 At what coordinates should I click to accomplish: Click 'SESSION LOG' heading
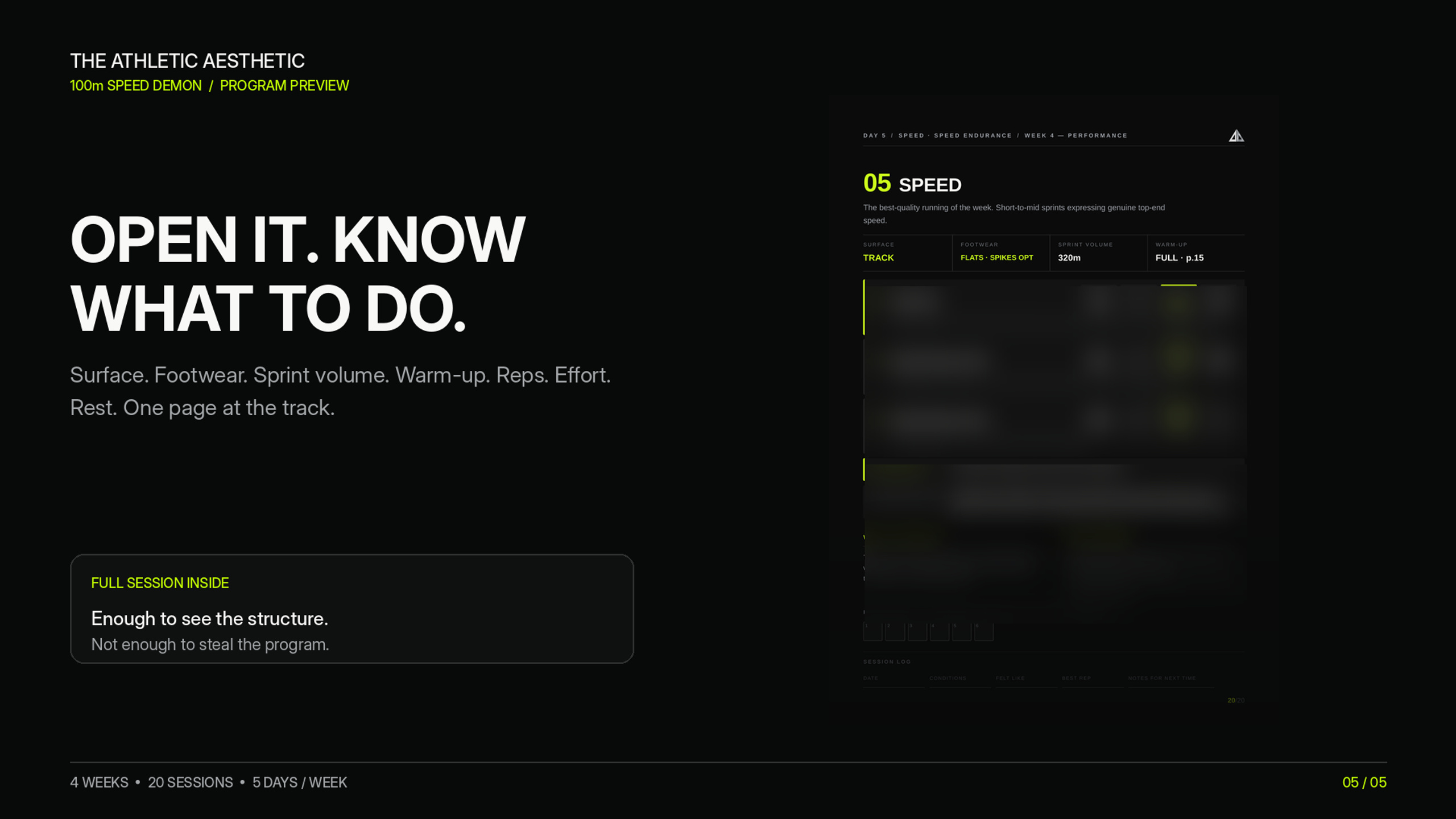coord(887,661)
